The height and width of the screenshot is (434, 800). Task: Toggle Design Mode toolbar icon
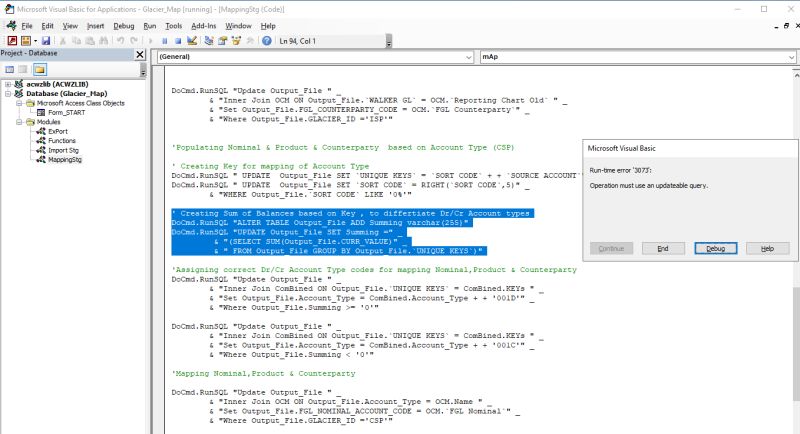[192, 41]
